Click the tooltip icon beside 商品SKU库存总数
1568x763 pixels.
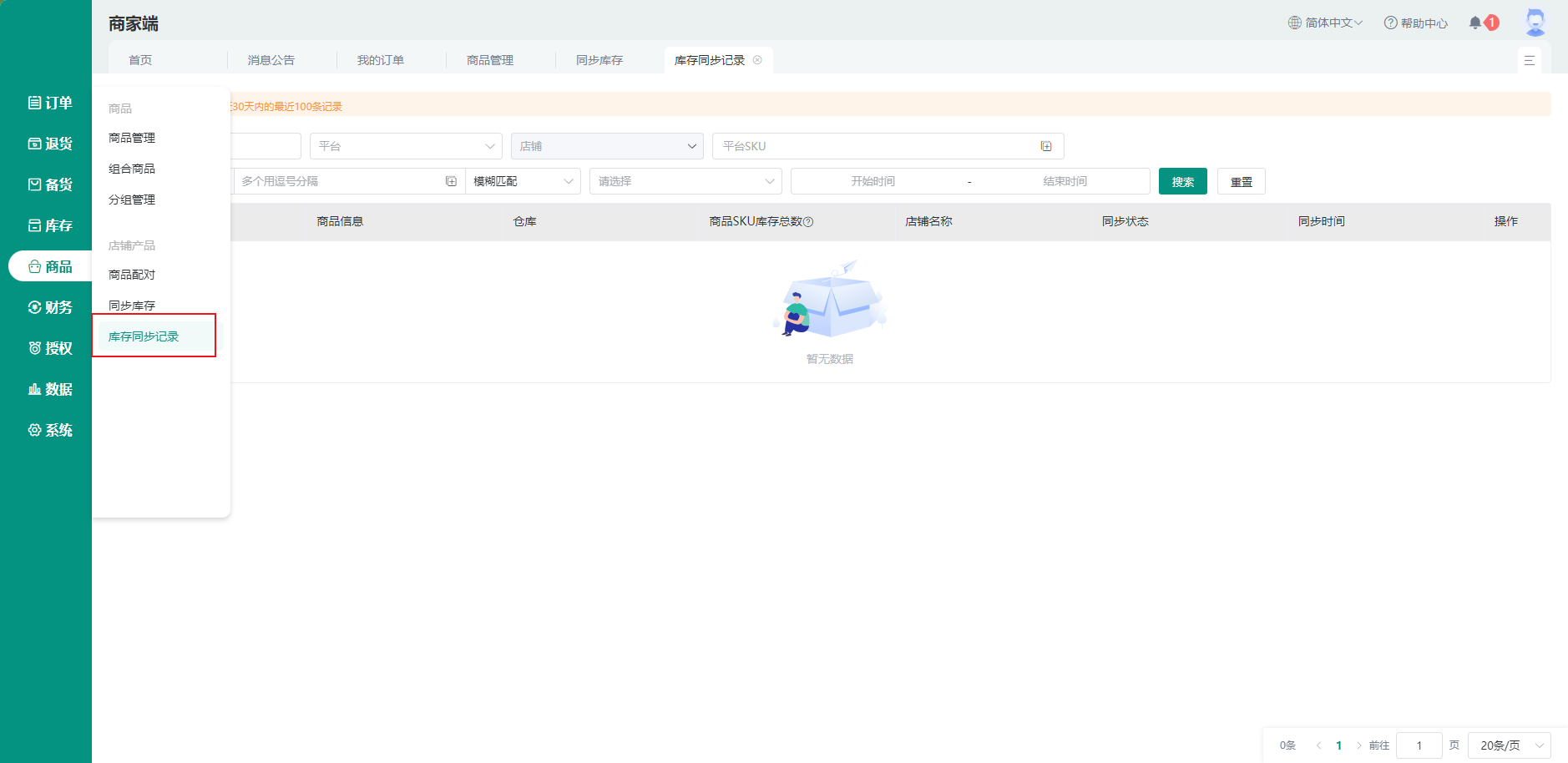pyautogui.click(x=808, y=222)
